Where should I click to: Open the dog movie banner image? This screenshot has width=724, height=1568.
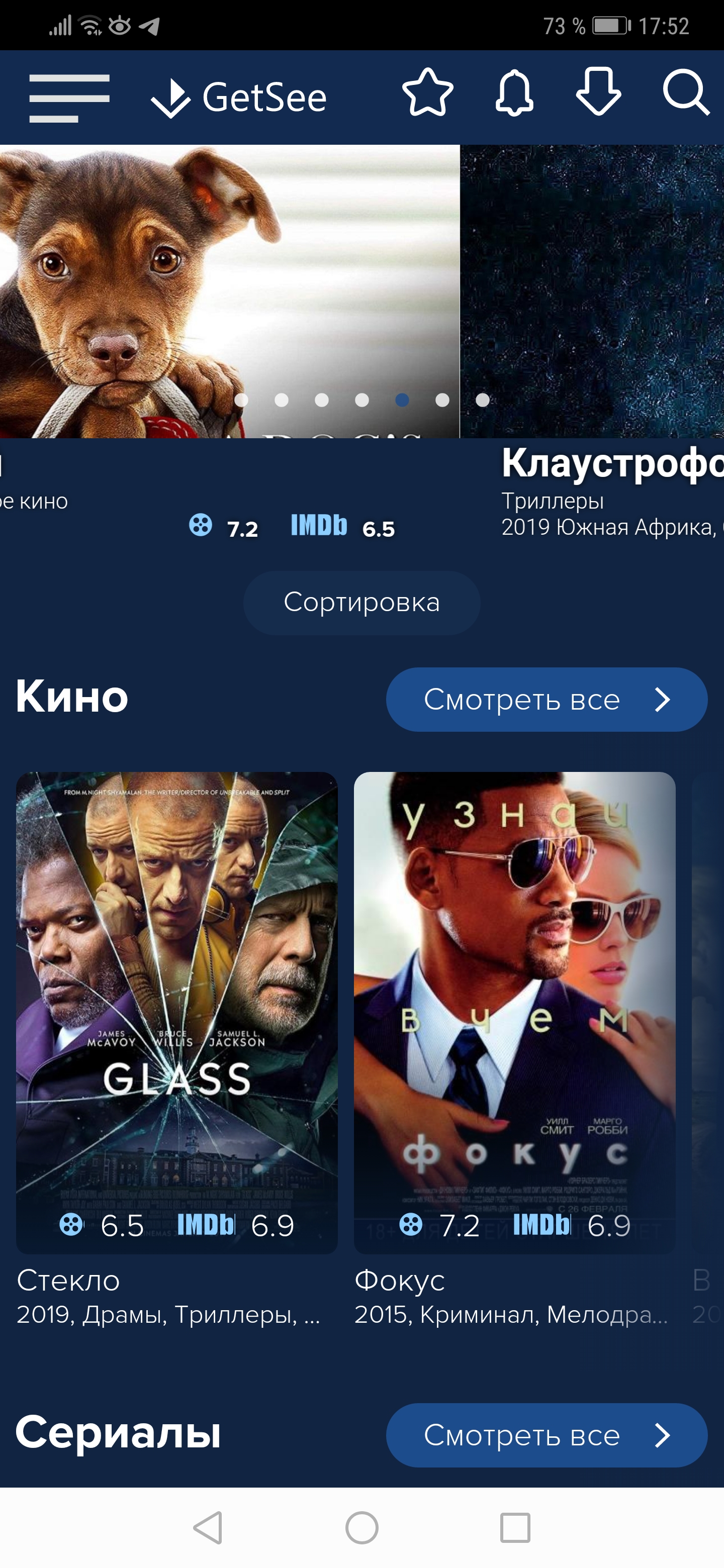coord(230,291)
